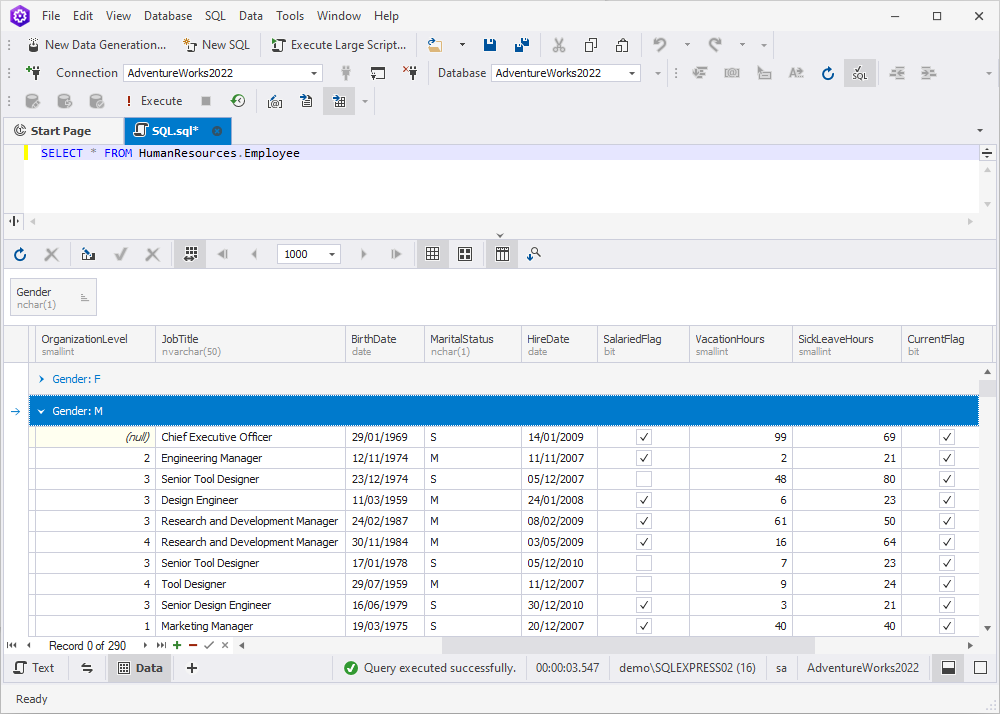Open the Undo history dropdown arrow
The height and width of the screenshot is (714, 1000).
[687, 45]
